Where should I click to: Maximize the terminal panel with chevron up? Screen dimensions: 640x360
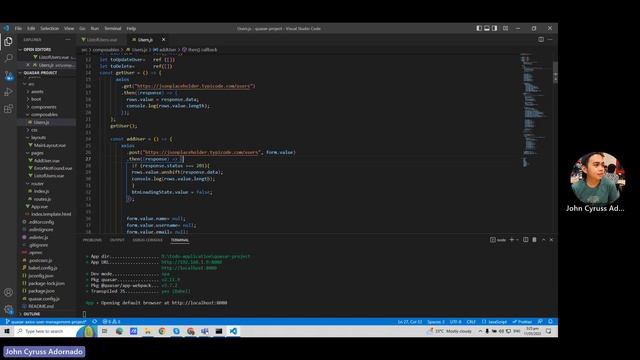click(x=543, y=240)
